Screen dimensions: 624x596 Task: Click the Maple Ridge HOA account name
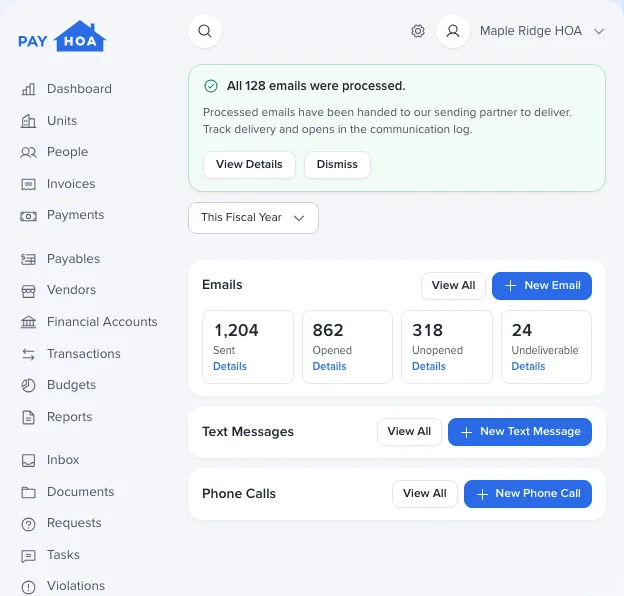(530, 31)
